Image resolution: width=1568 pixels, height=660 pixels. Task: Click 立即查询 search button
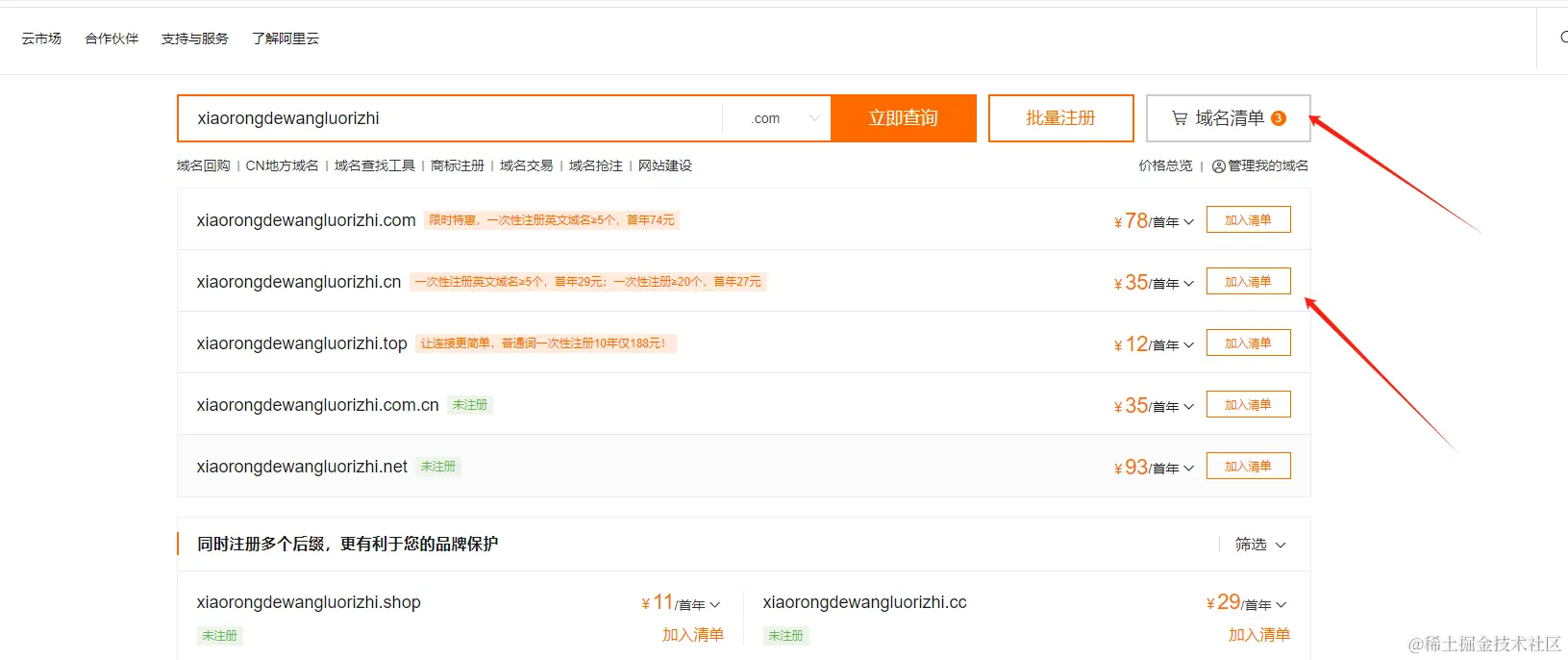point(904,118)
